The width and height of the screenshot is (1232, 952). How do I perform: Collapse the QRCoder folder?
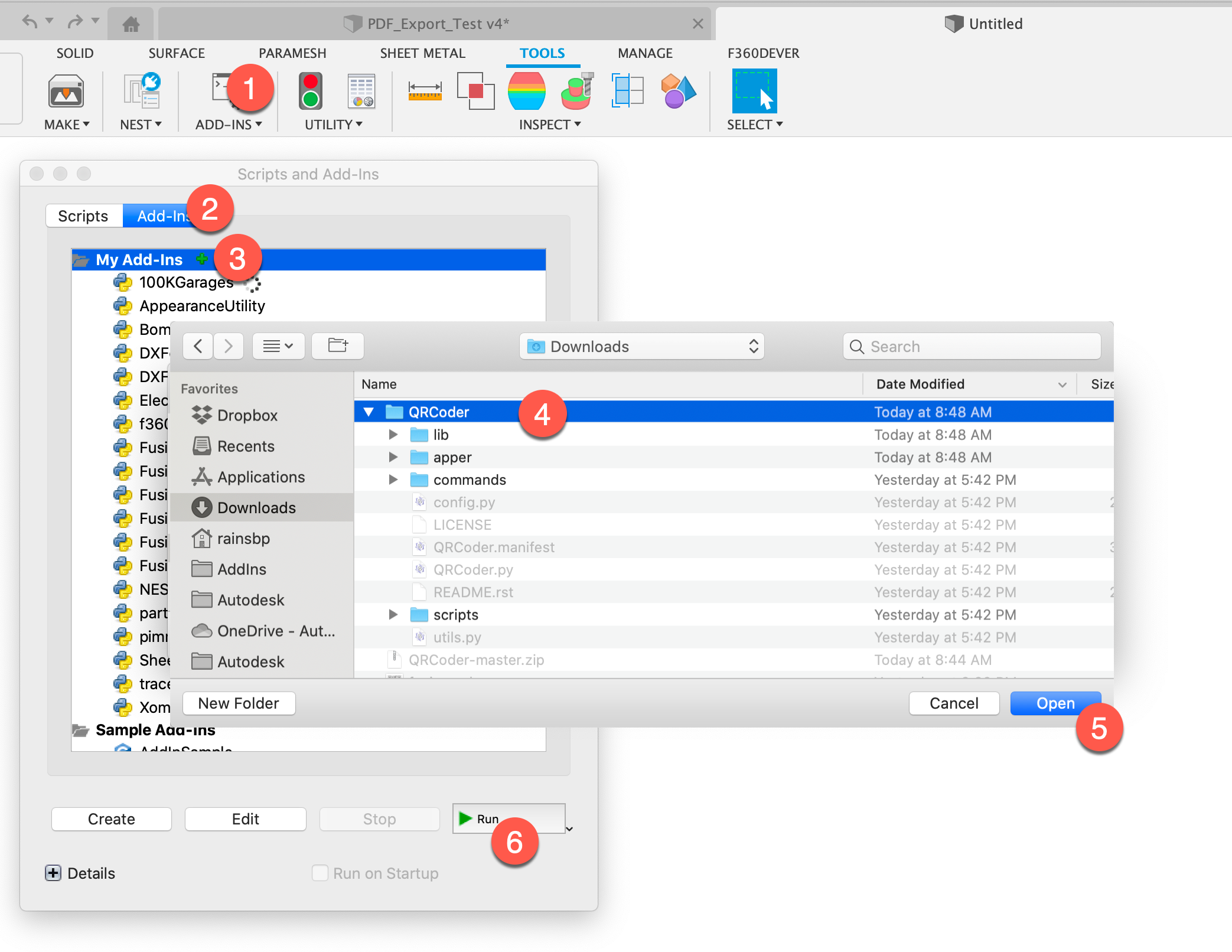point(369,412)
